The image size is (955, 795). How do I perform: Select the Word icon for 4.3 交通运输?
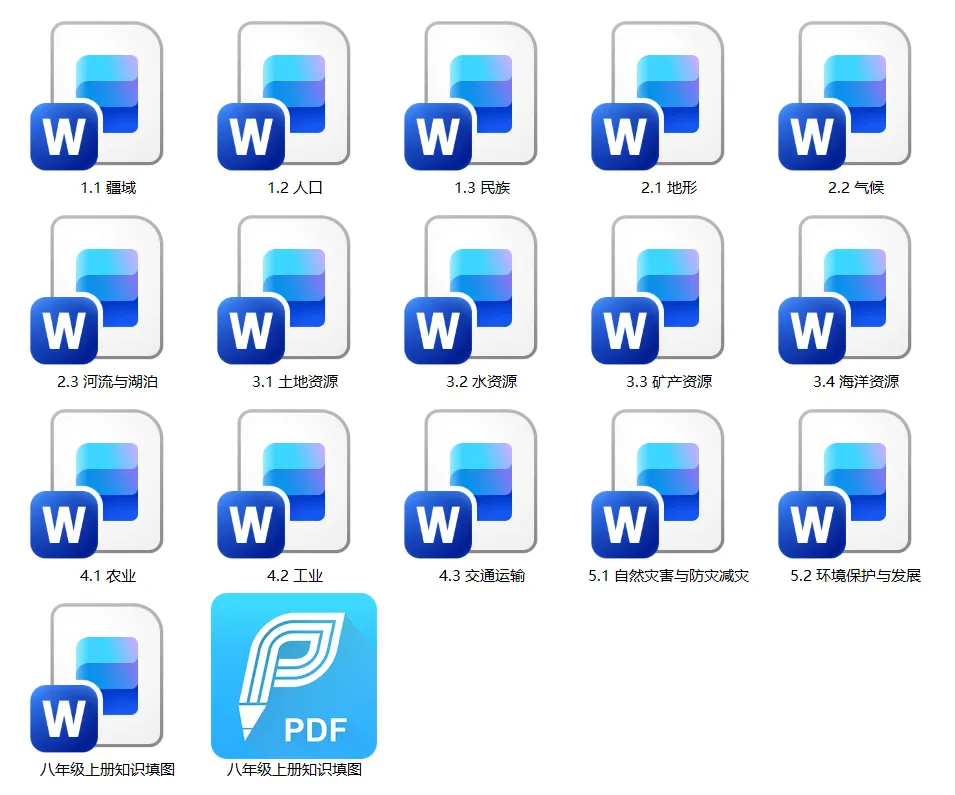pos(470,484)
